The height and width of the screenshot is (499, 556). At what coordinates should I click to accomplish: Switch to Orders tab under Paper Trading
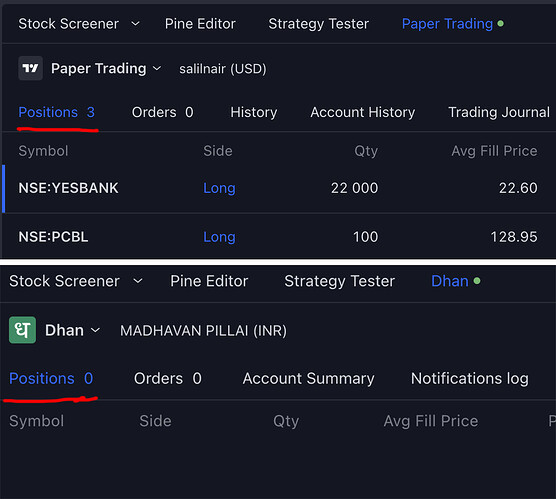[x=162, y=112]
